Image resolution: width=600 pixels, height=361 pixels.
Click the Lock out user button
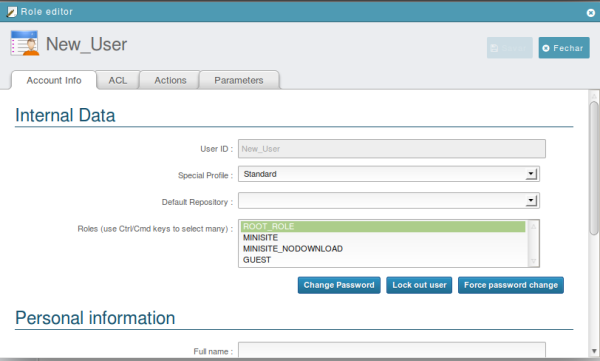[419, 285]
